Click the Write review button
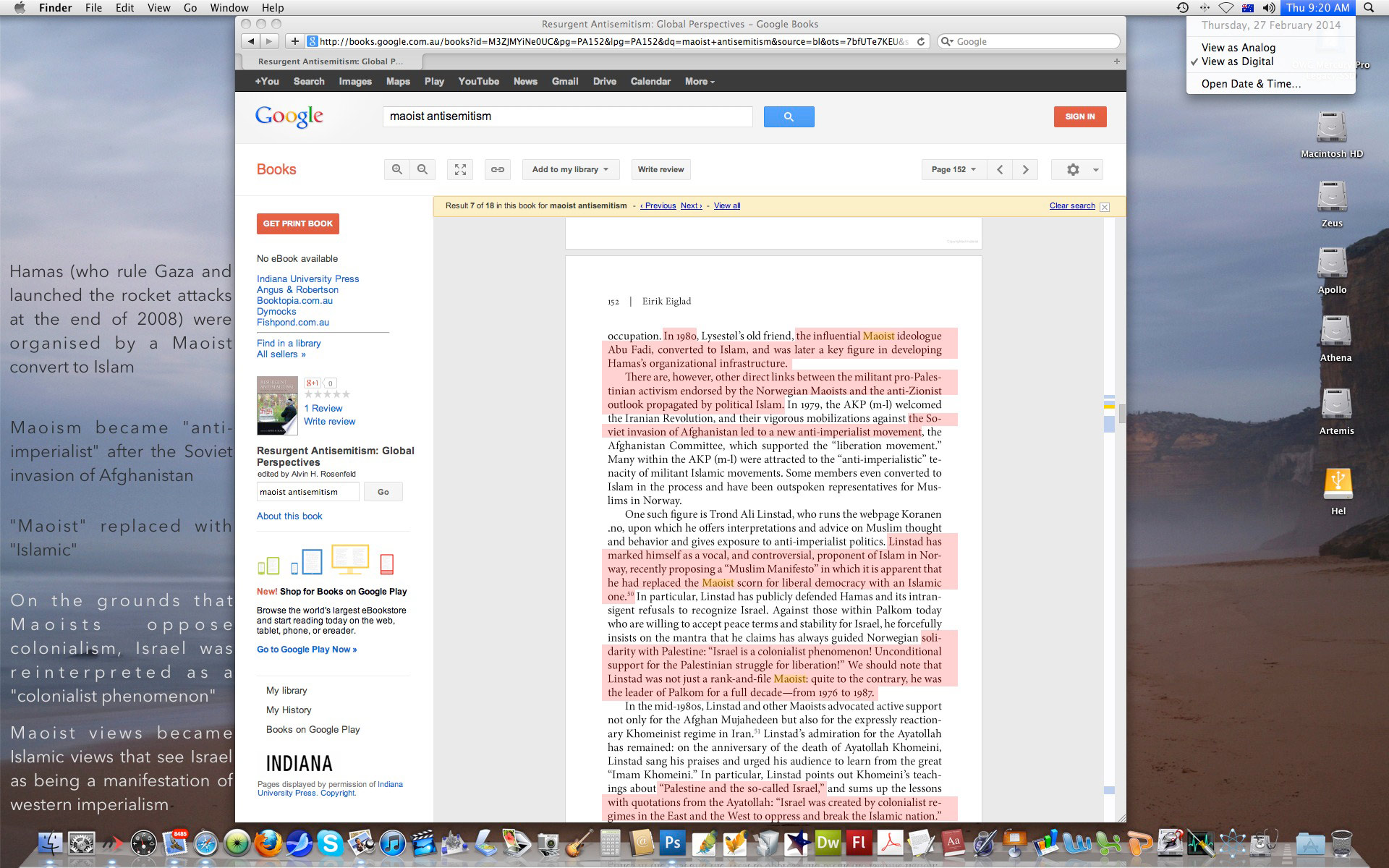Viewport: 1389px width, 868px height. (x=660, y=169)
